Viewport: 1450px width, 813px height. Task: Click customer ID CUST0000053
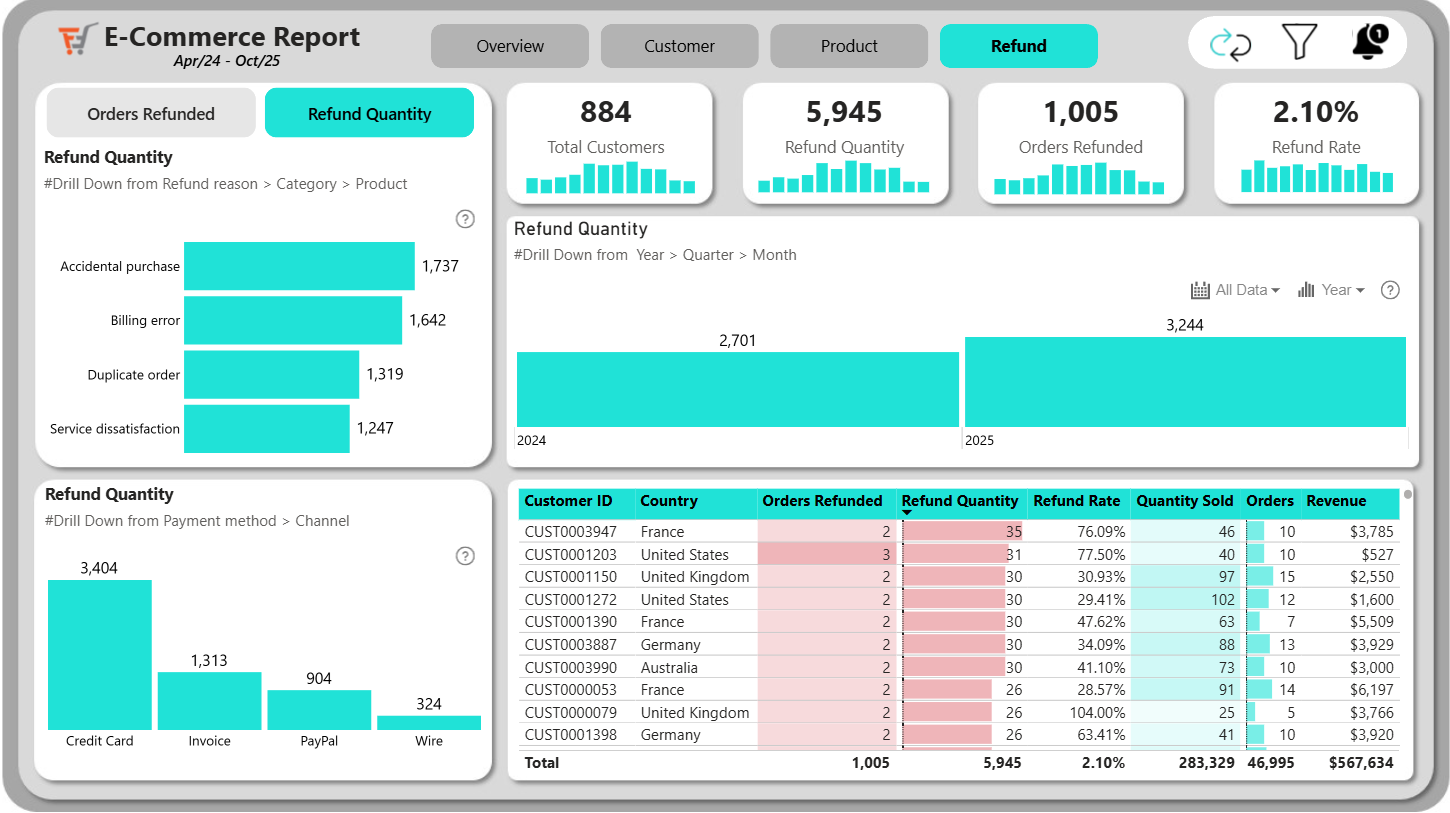pos(571,690)
